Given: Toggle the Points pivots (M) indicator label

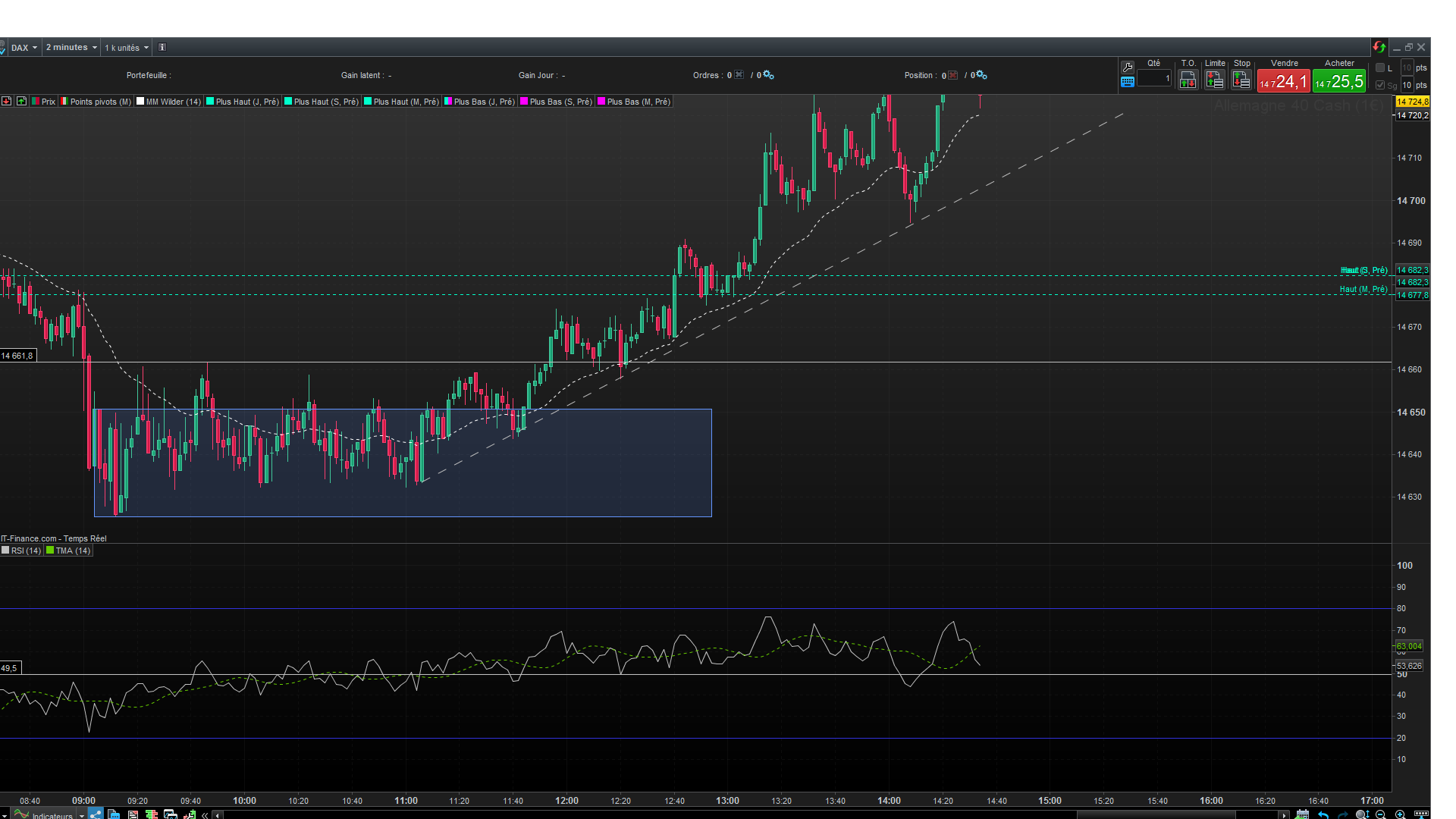Looking at the screenshot, I should pyautogui.click(x=99, y=102).
